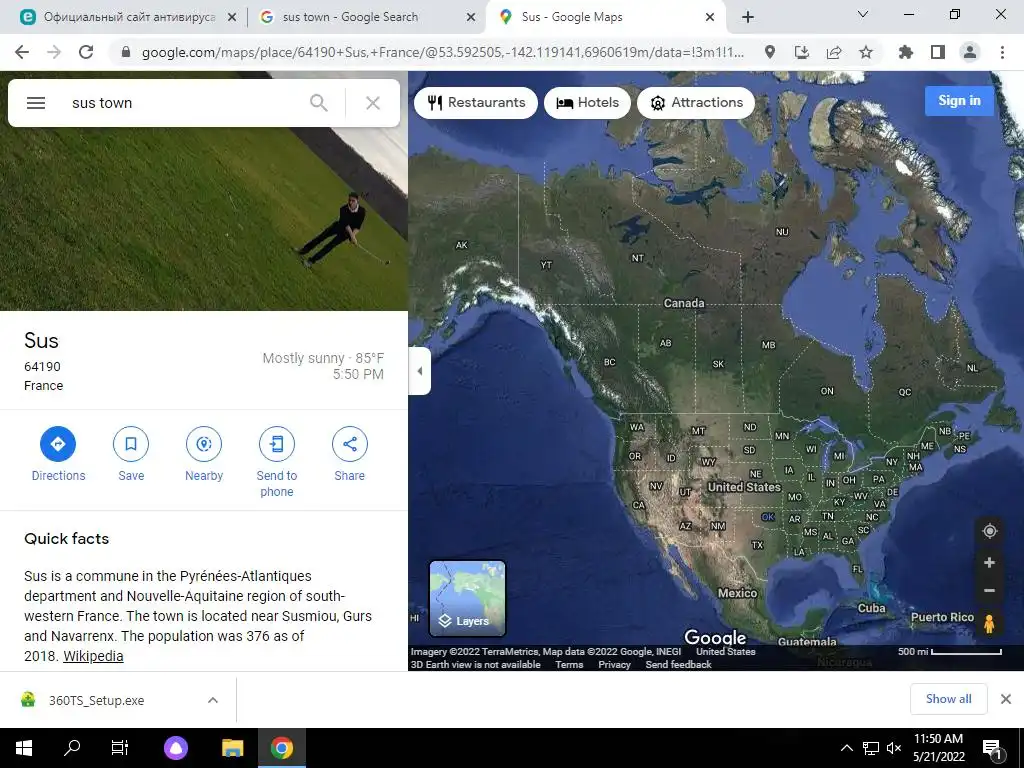Open Windows taskbar search
1024x768 pixels.
click(x=72, y=748)
